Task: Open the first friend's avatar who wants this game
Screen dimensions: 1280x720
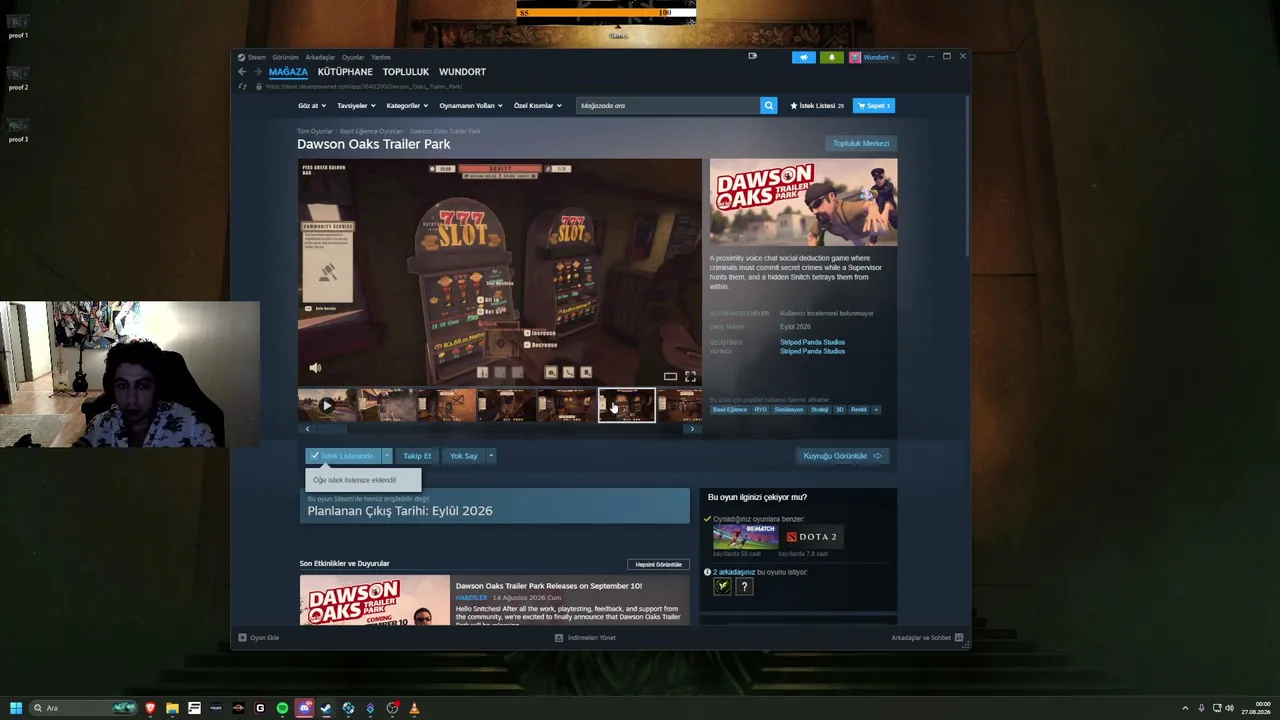Action: click(x=722, y=586)
